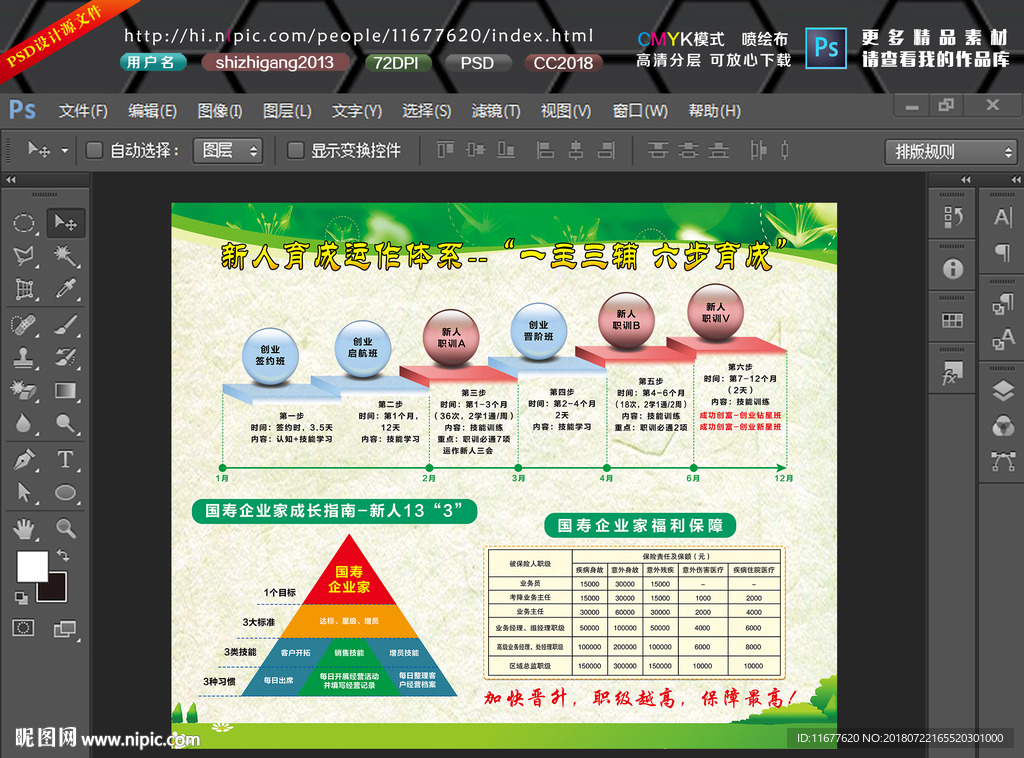Open the 文件(F) menu
This screenshot has width=1024, height=758.
[83, 111]
